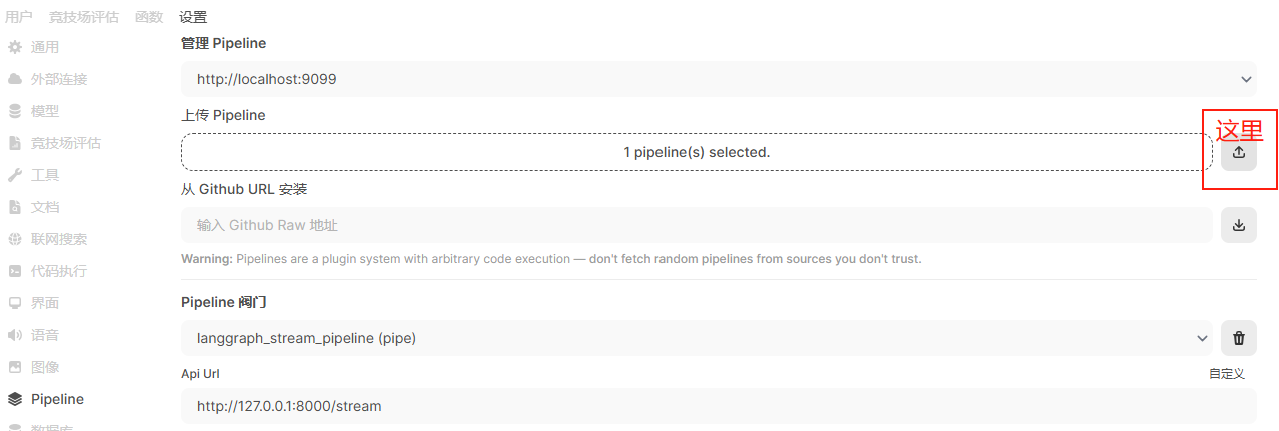Click the speaker icon for 语音
Viewport: 1279px width, 431px height.
pos(15,335)
